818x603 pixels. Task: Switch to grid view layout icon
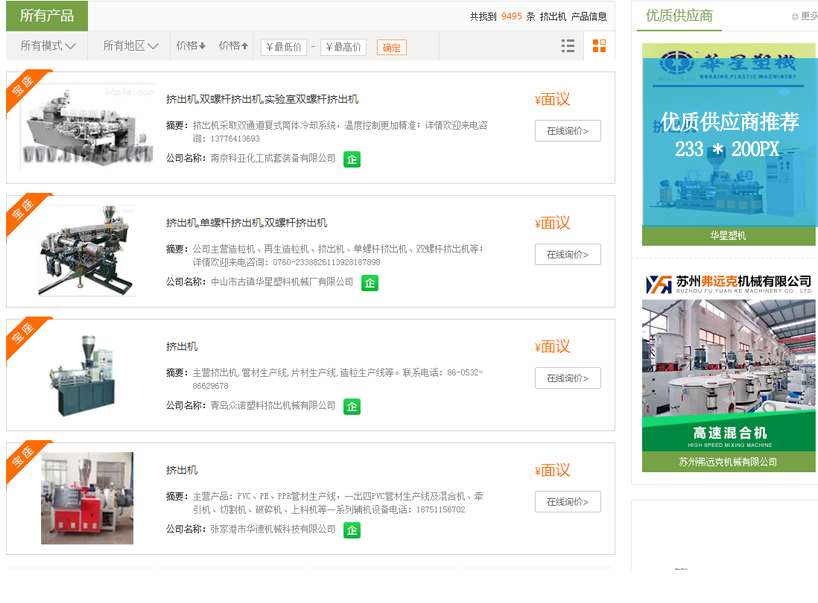tap(599, 46)
